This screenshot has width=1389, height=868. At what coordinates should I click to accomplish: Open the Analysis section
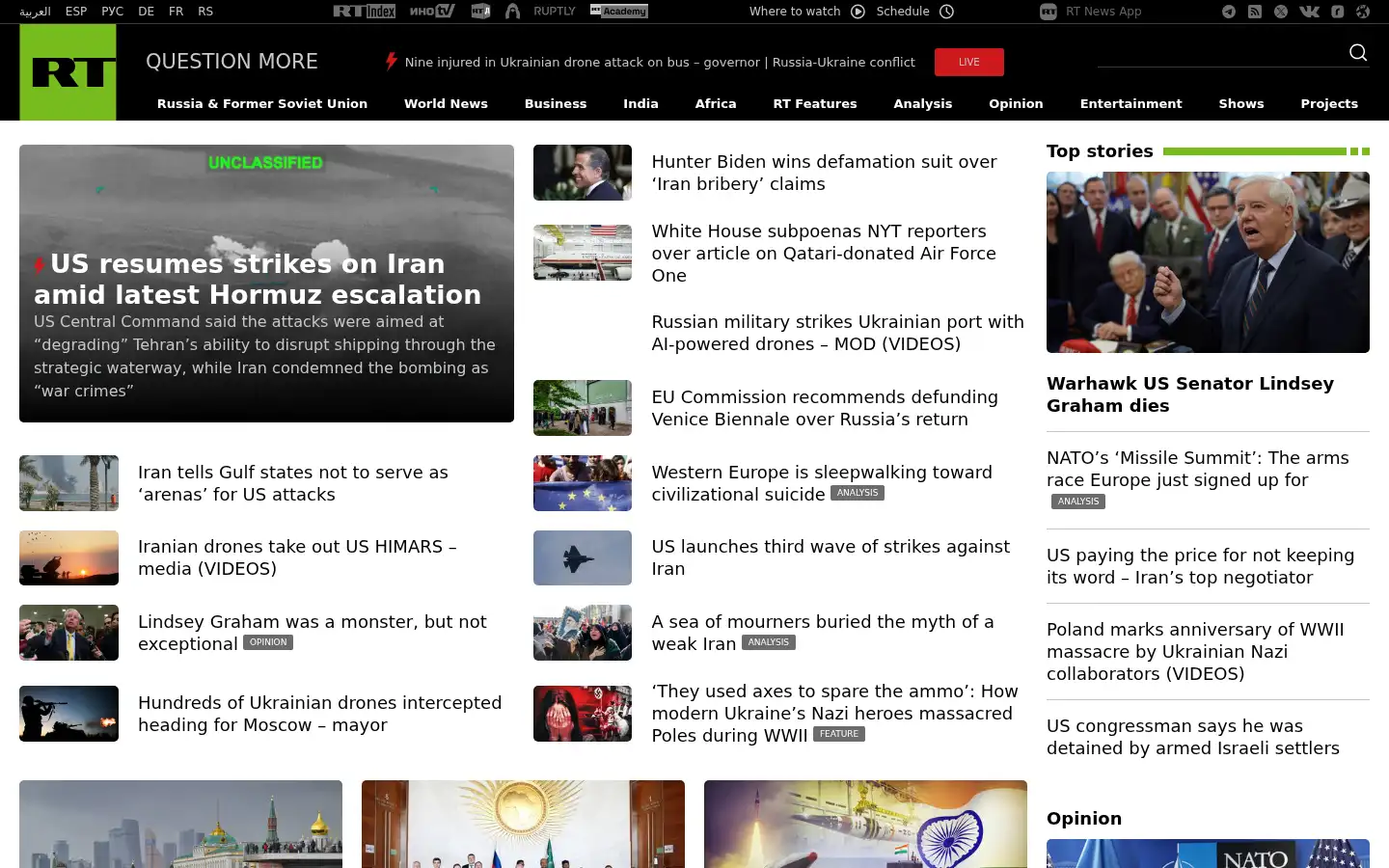[x=923, y=103]
